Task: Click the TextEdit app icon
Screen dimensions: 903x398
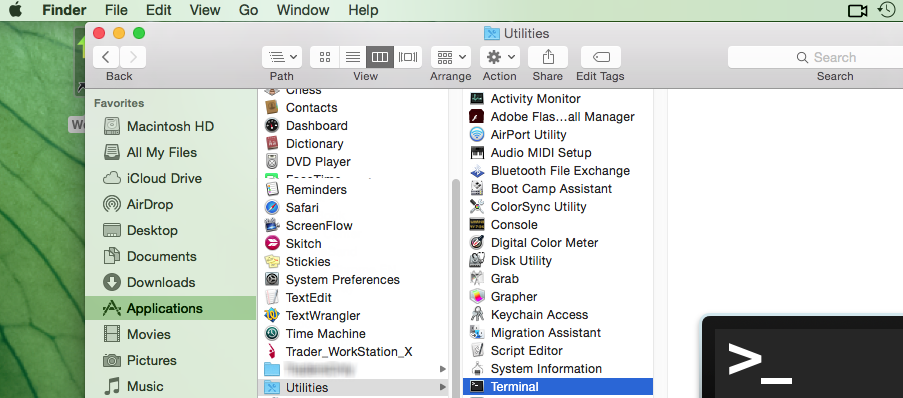Action: [x=272, y=297]
